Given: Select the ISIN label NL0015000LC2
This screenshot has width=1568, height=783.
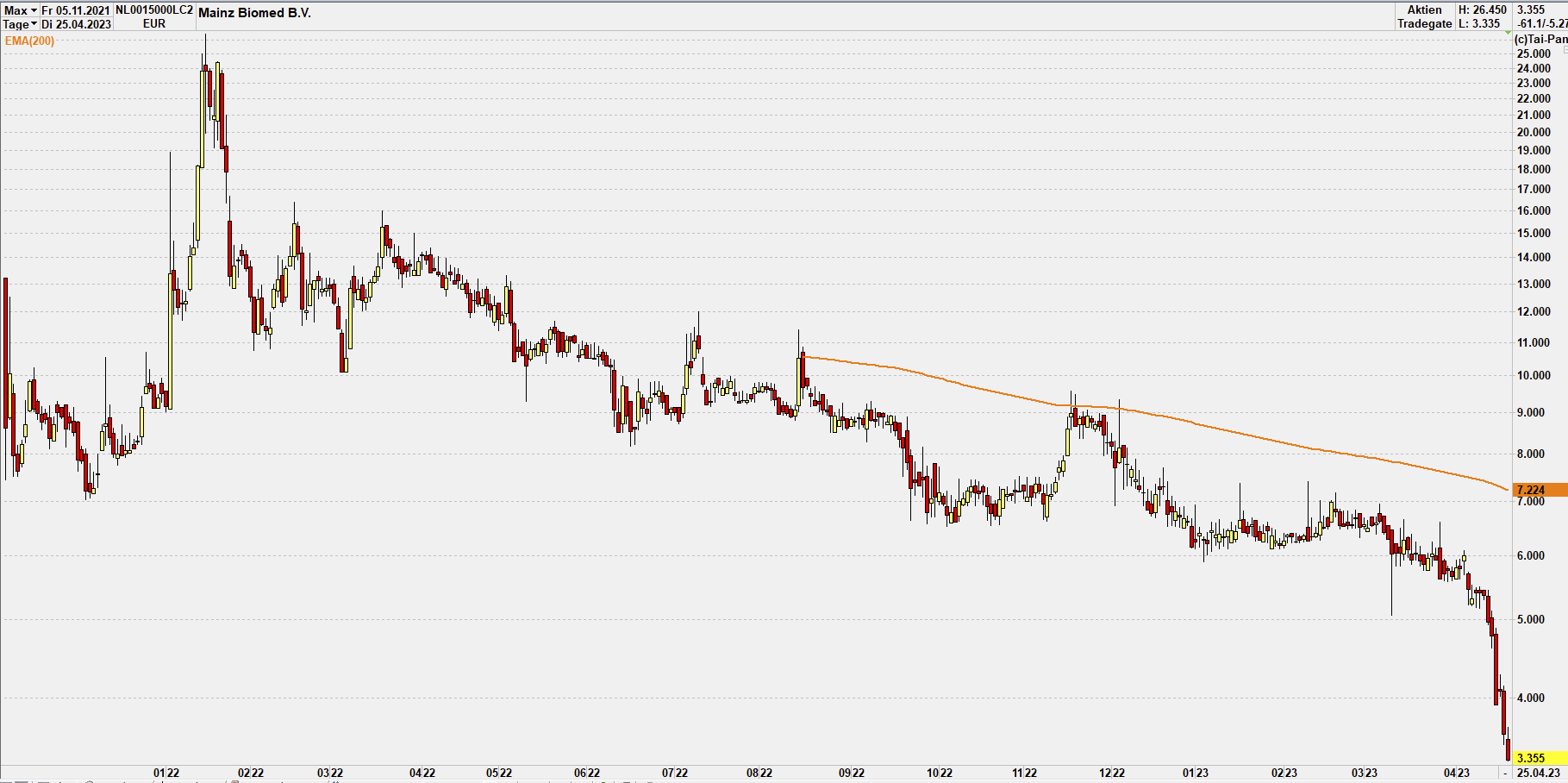Looking at the screenshot, I should click(x=153, y=11).
